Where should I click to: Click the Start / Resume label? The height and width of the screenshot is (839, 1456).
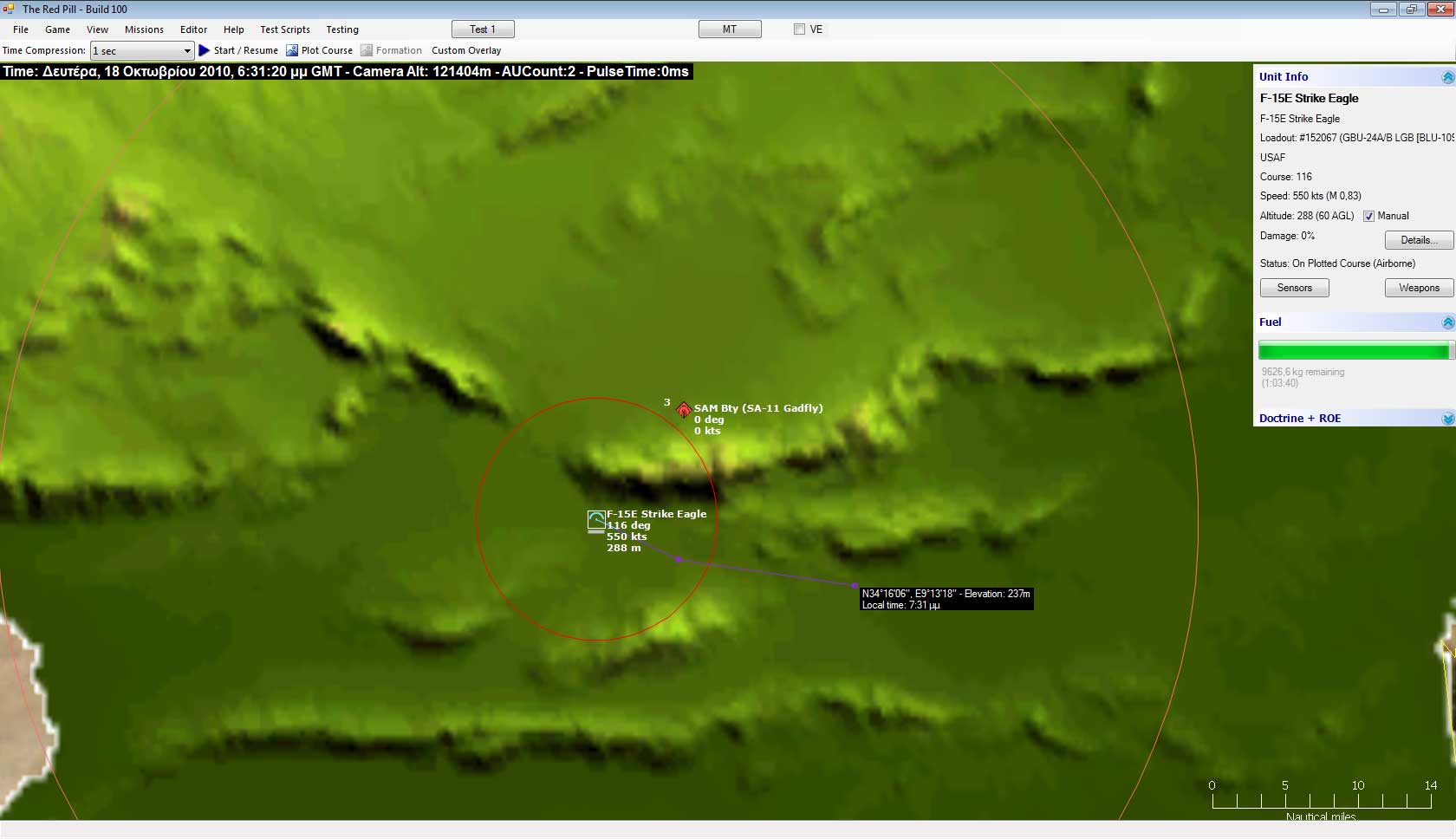(x=246, y=50)
